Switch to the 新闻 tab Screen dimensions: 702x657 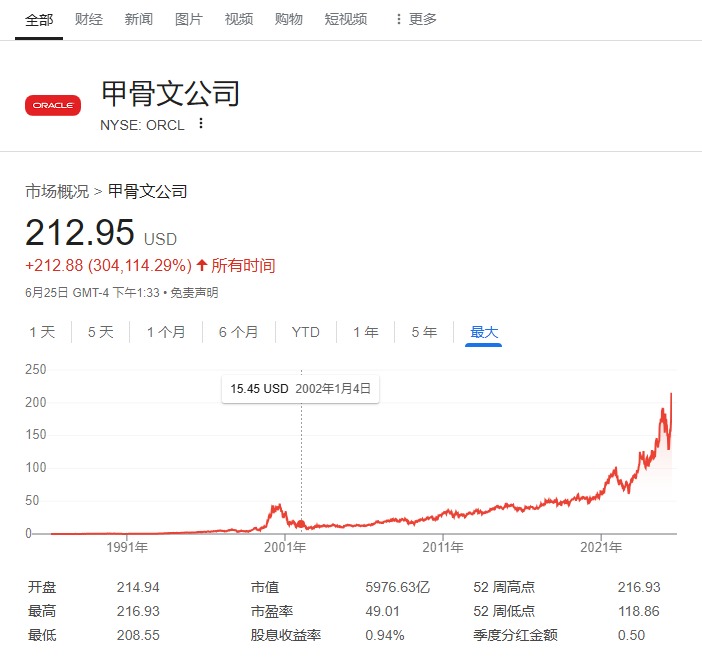[139, 19]
